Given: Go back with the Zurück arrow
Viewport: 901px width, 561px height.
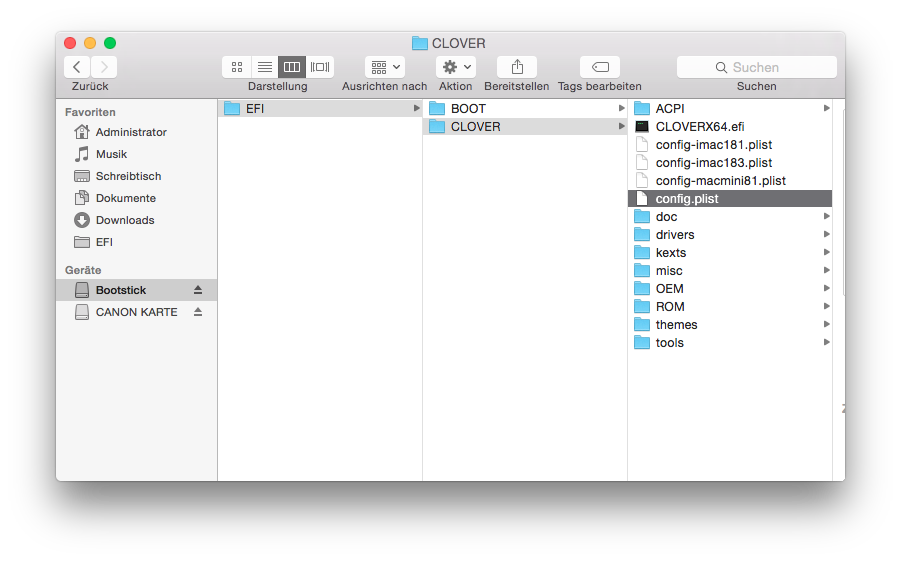Looking at the screenshot, I should coord(76,67).
